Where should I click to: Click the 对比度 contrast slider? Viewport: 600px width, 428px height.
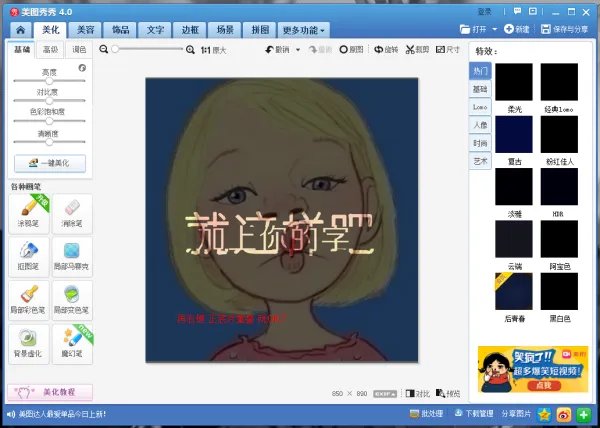(x=49, y=101)
